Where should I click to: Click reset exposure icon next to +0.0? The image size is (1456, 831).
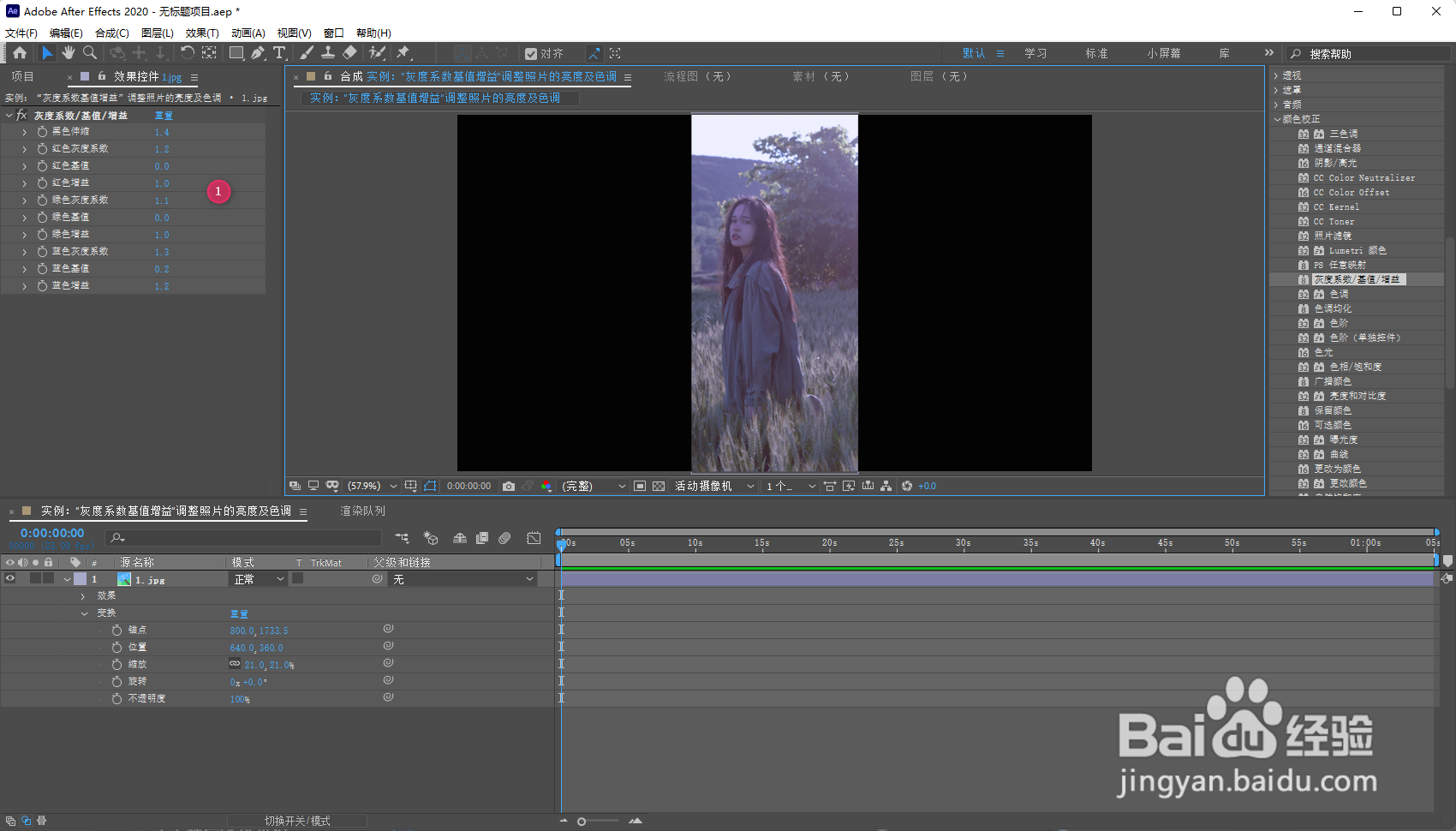907,486
